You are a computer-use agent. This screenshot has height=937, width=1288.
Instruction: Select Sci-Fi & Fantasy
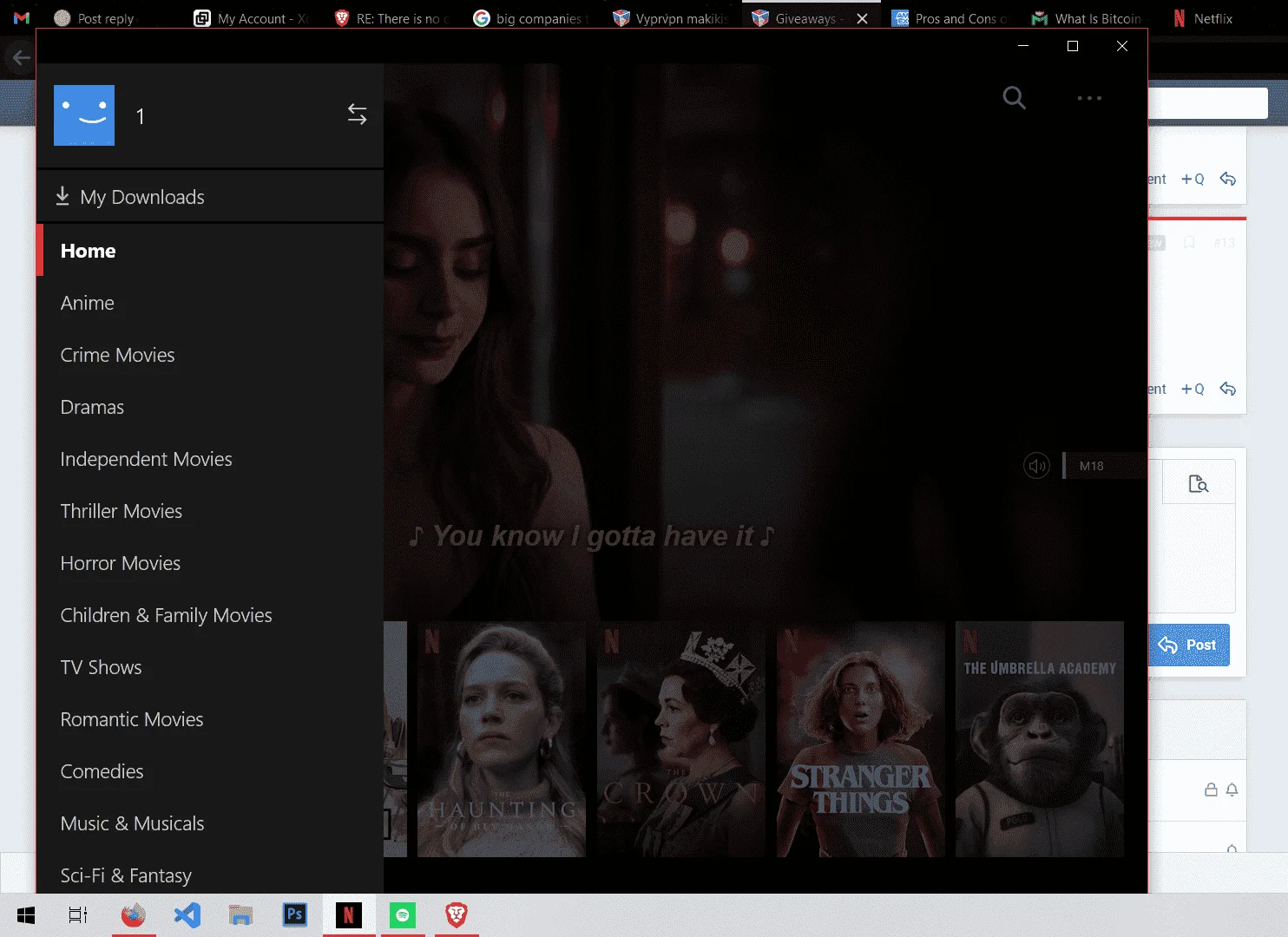[x=210, y=873]
